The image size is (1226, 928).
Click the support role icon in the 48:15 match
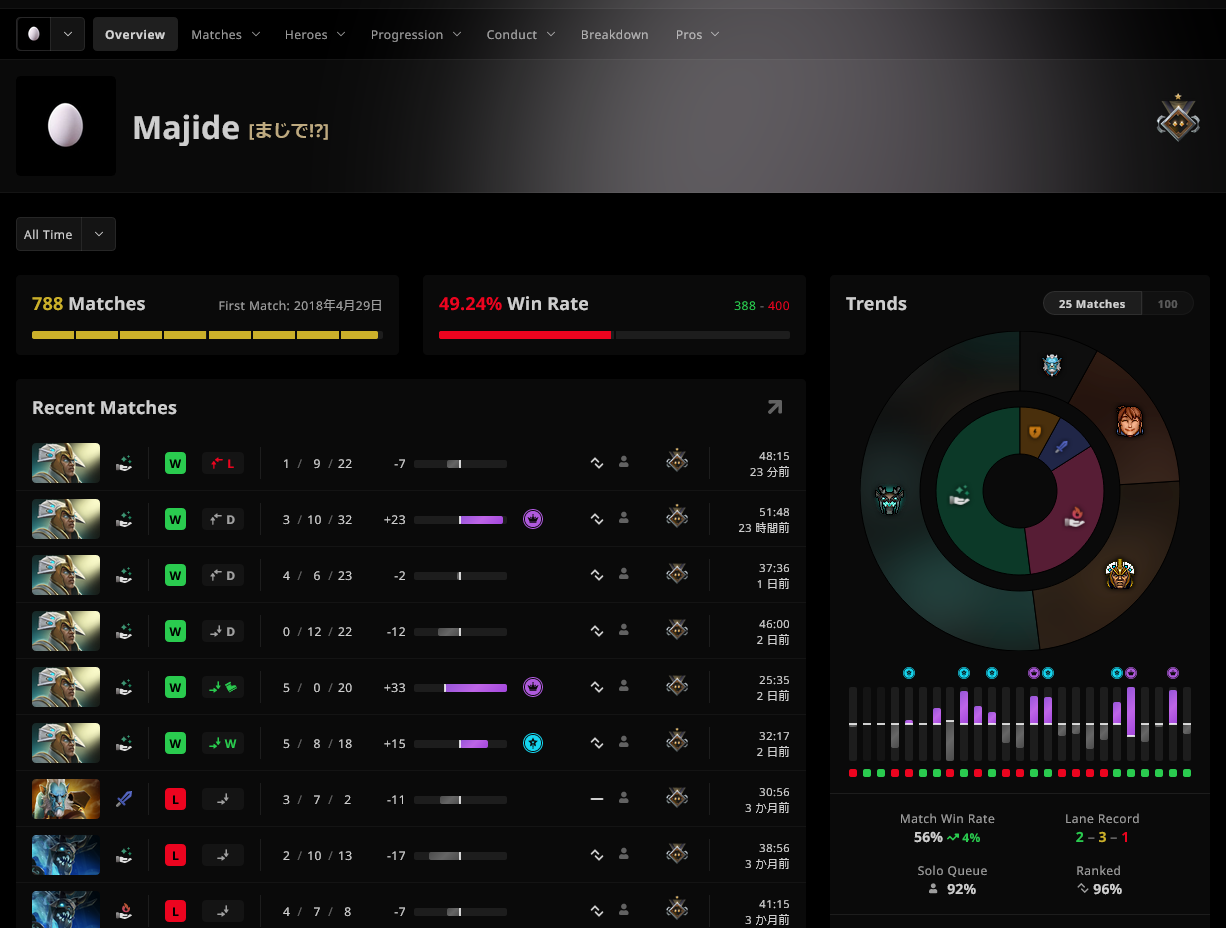pyautogui.click(x=124, y=463)
